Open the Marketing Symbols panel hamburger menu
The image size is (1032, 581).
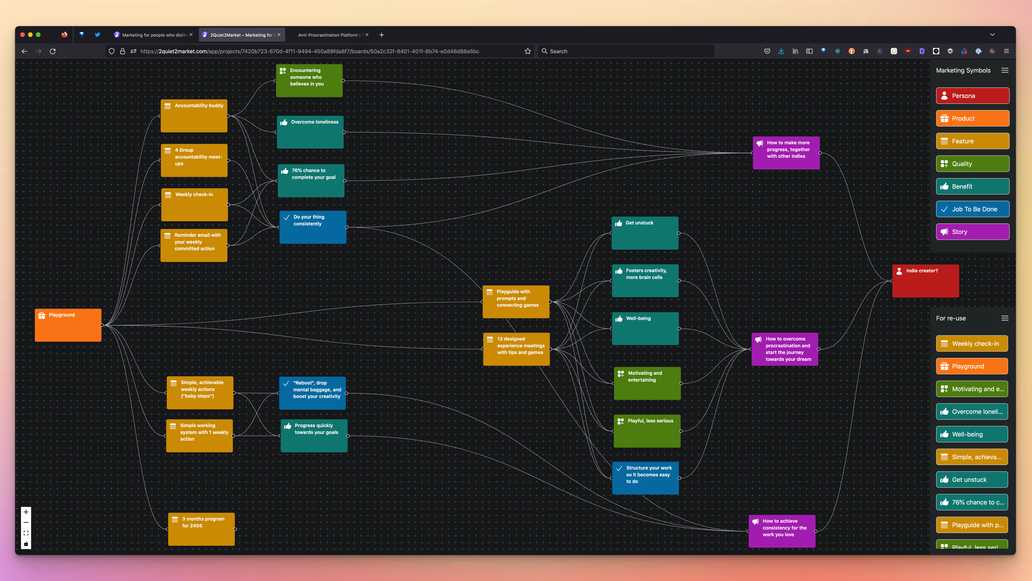click(x=1005, y=71)
